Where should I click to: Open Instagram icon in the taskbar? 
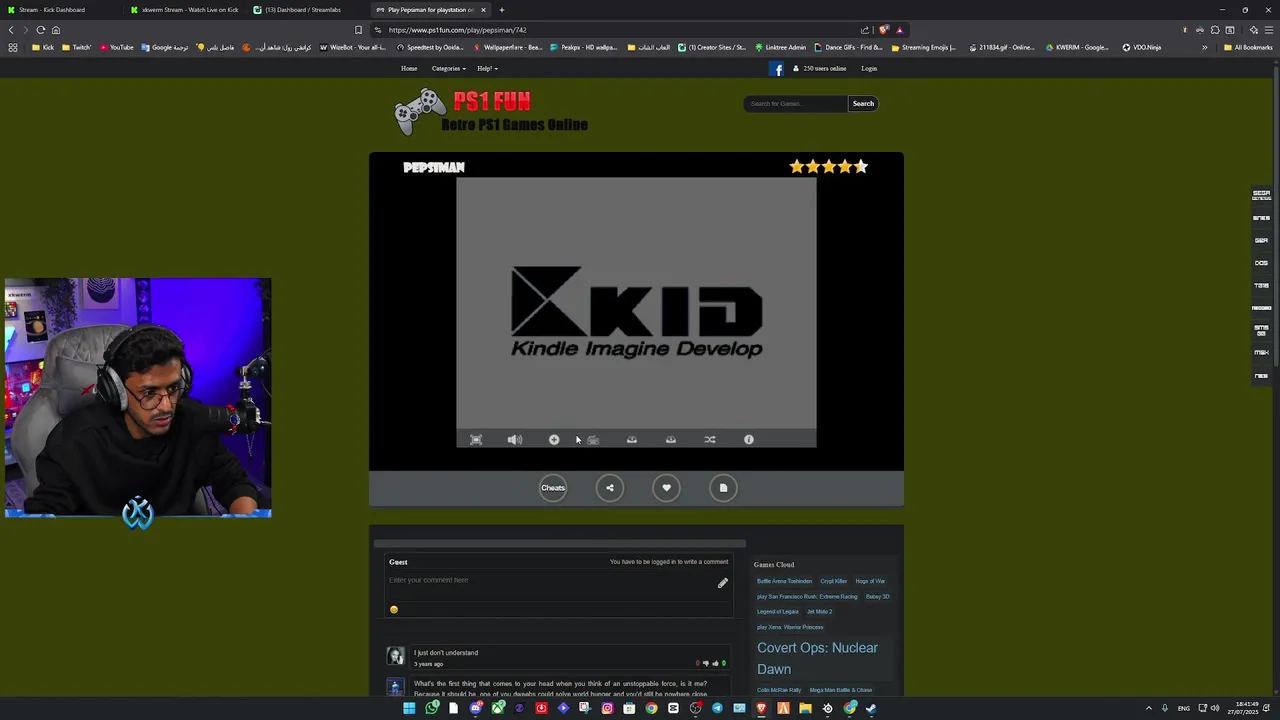607,708
